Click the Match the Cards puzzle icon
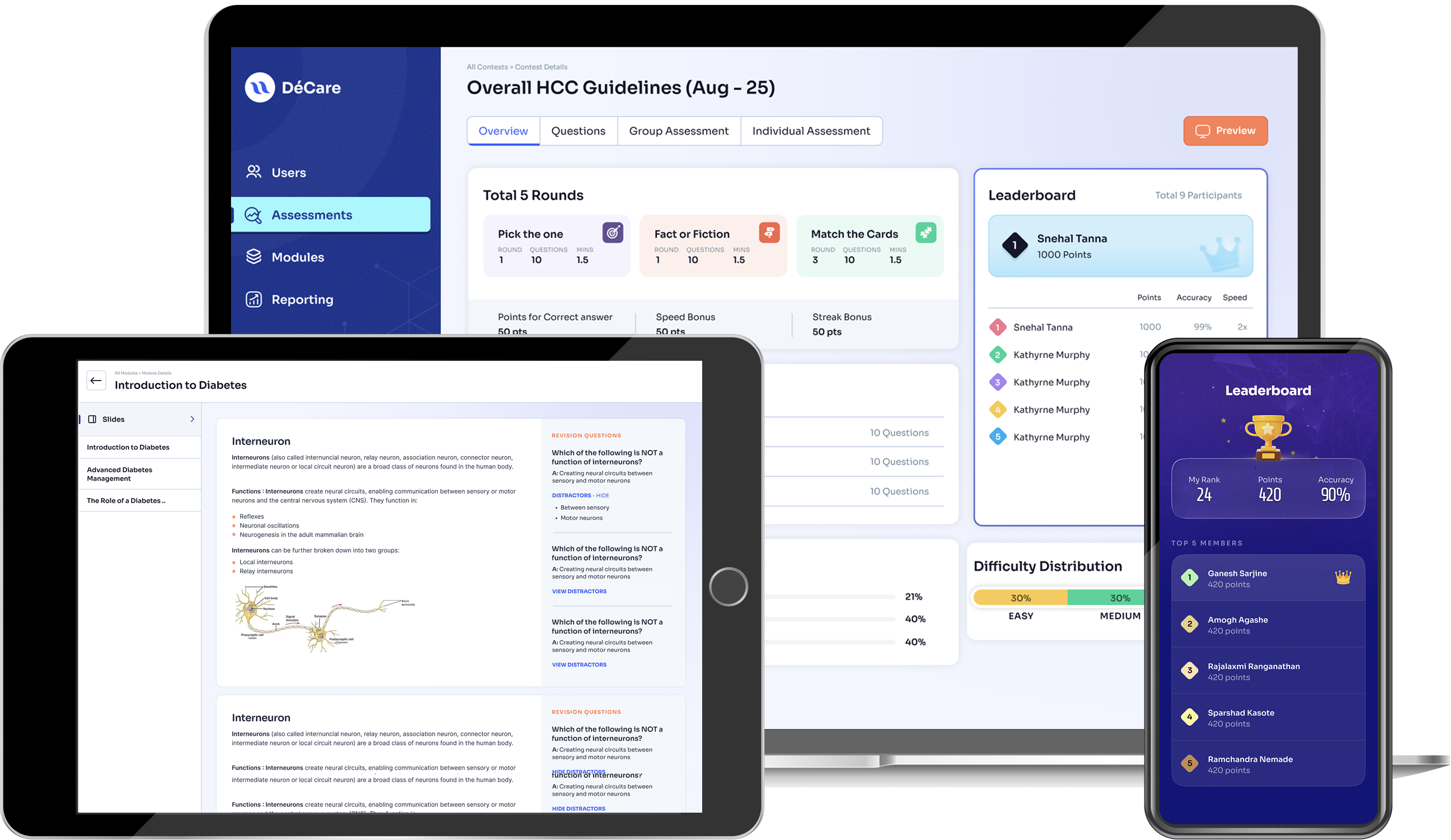This screenshot has height=840, width=1451. (925, 233)
